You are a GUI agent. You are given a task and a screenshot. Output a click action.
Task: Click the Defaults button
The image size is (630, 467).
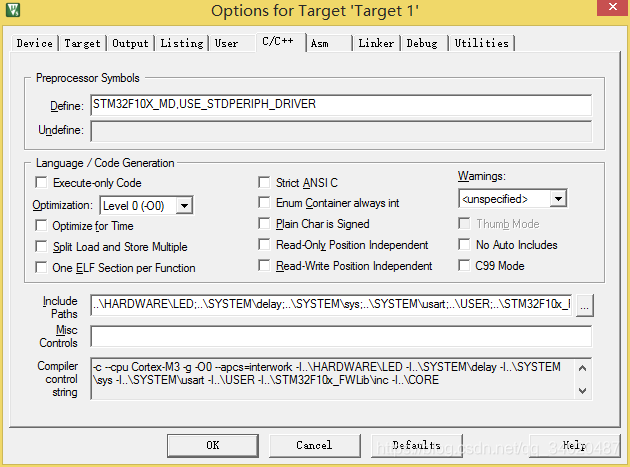tap(416, 445)
